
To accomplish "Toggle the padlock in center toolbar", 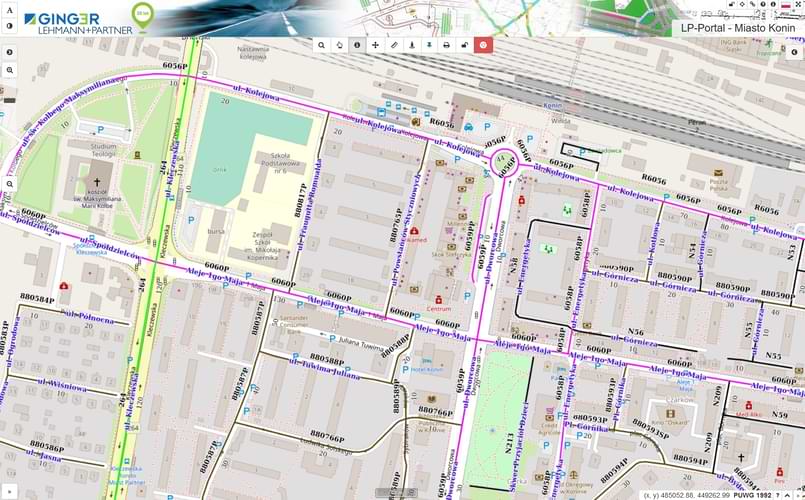I will tap(465, 45).
